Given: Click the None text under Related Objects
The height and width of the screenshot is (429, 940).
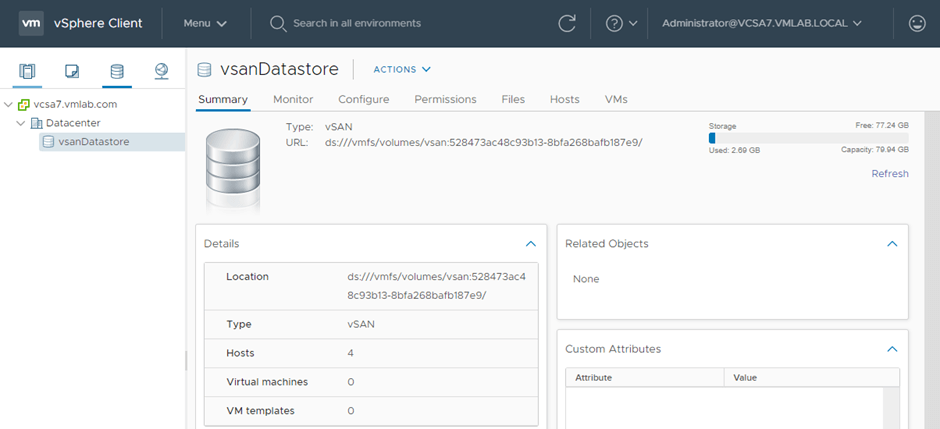Looking at the screenshot, I should click(x=586, y=279).
